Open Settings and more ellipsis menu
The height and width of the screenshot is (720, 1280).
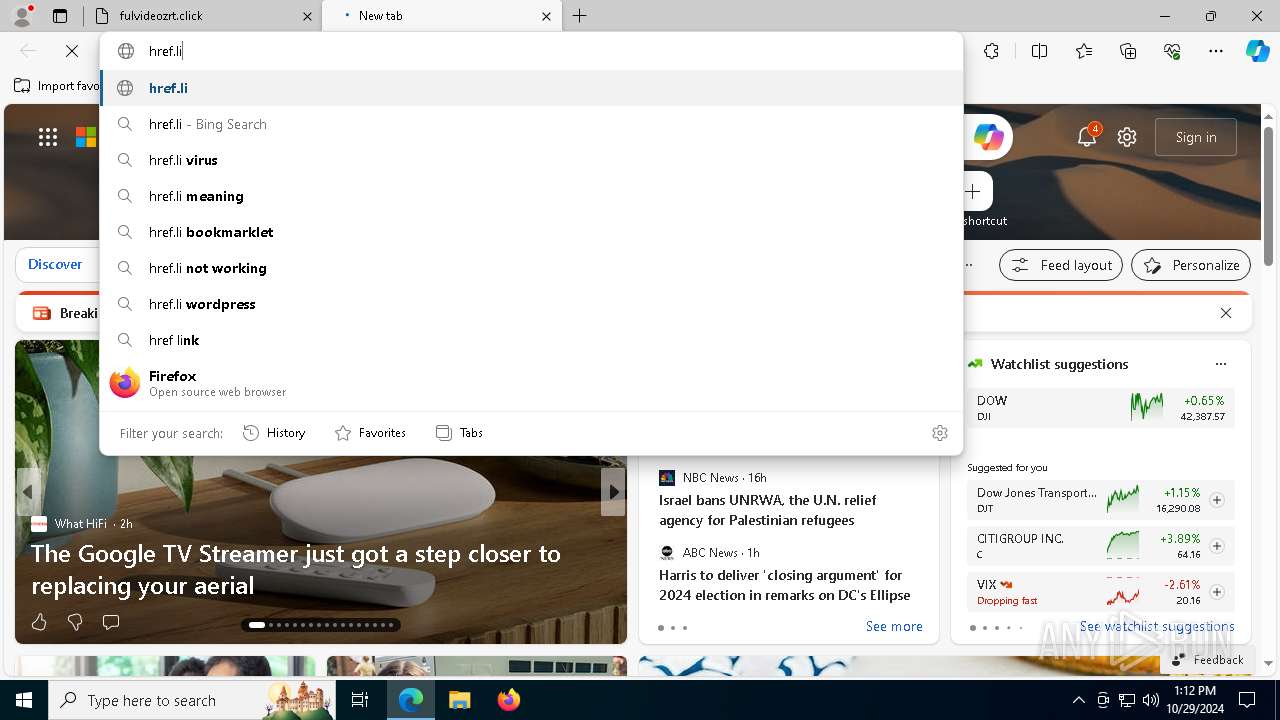(1216, 51)
